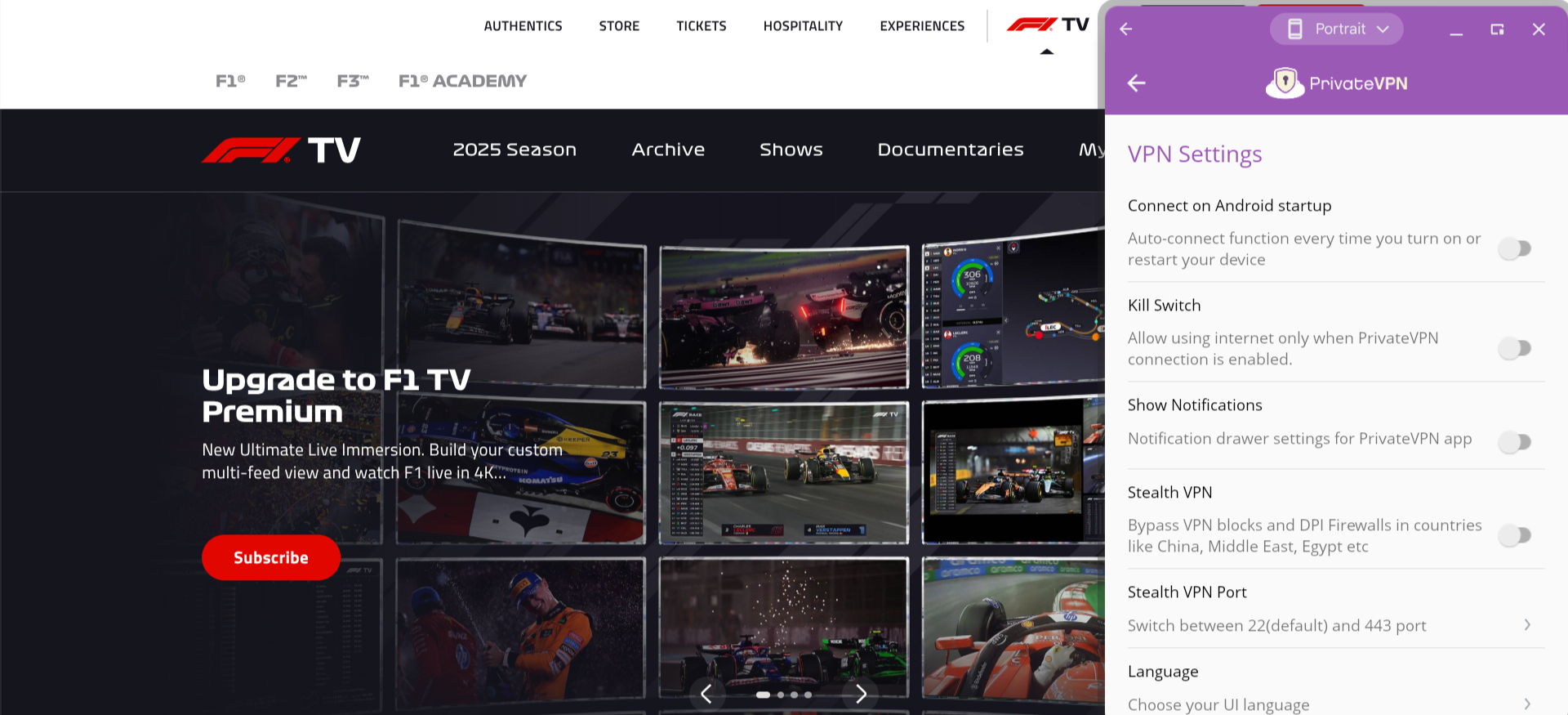Expand Stealth VPN Port options
Image resolution: width=1568 pixels, height=715 pixels.
1526,625
